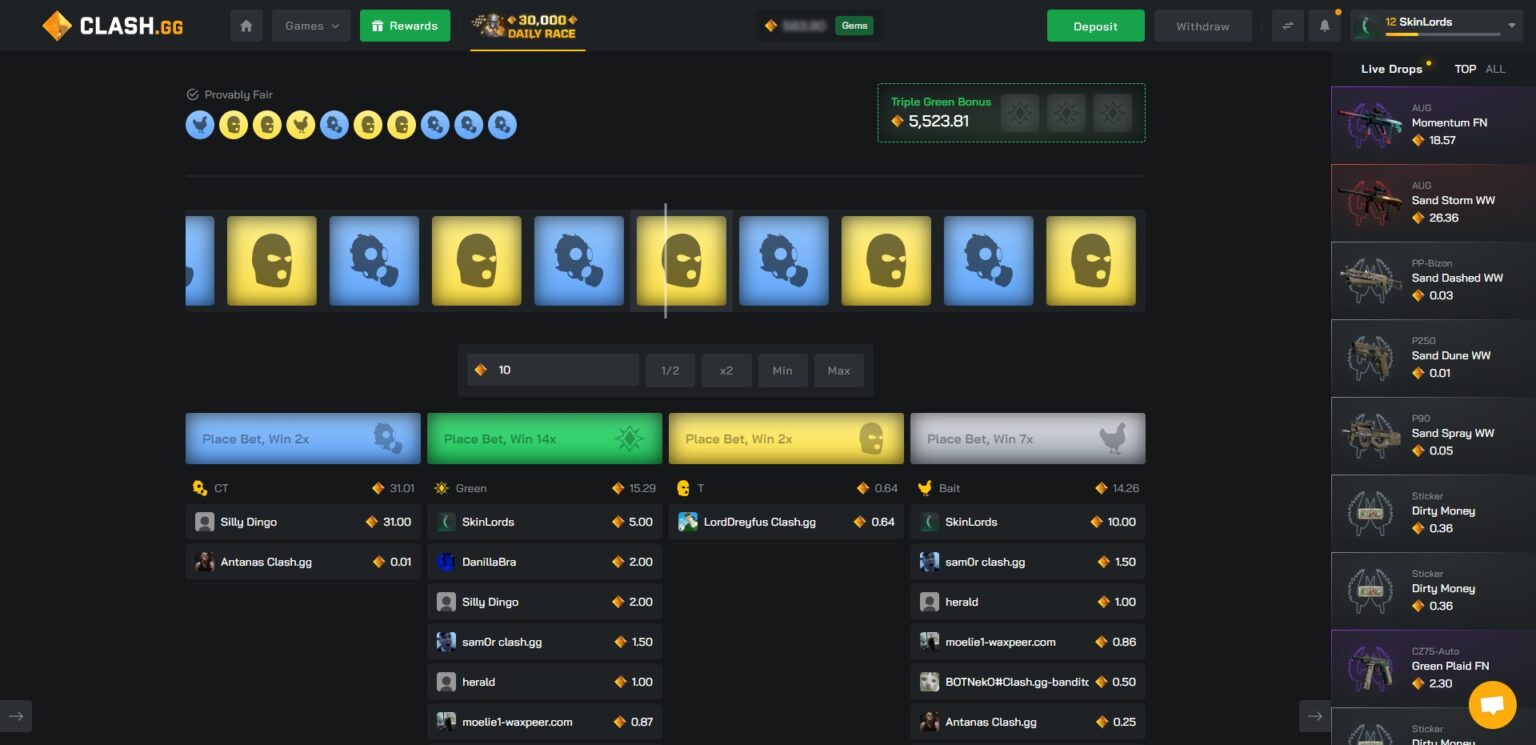This screenshot has height=745, width=1536.
Task: Click the bet amount input field
Action: 552,369
